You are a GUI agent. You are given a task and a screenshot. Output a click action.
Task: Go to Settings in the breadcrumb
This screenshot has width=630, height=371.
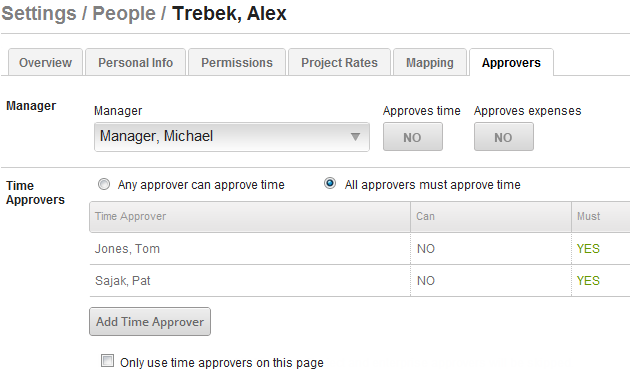[39, 13]
